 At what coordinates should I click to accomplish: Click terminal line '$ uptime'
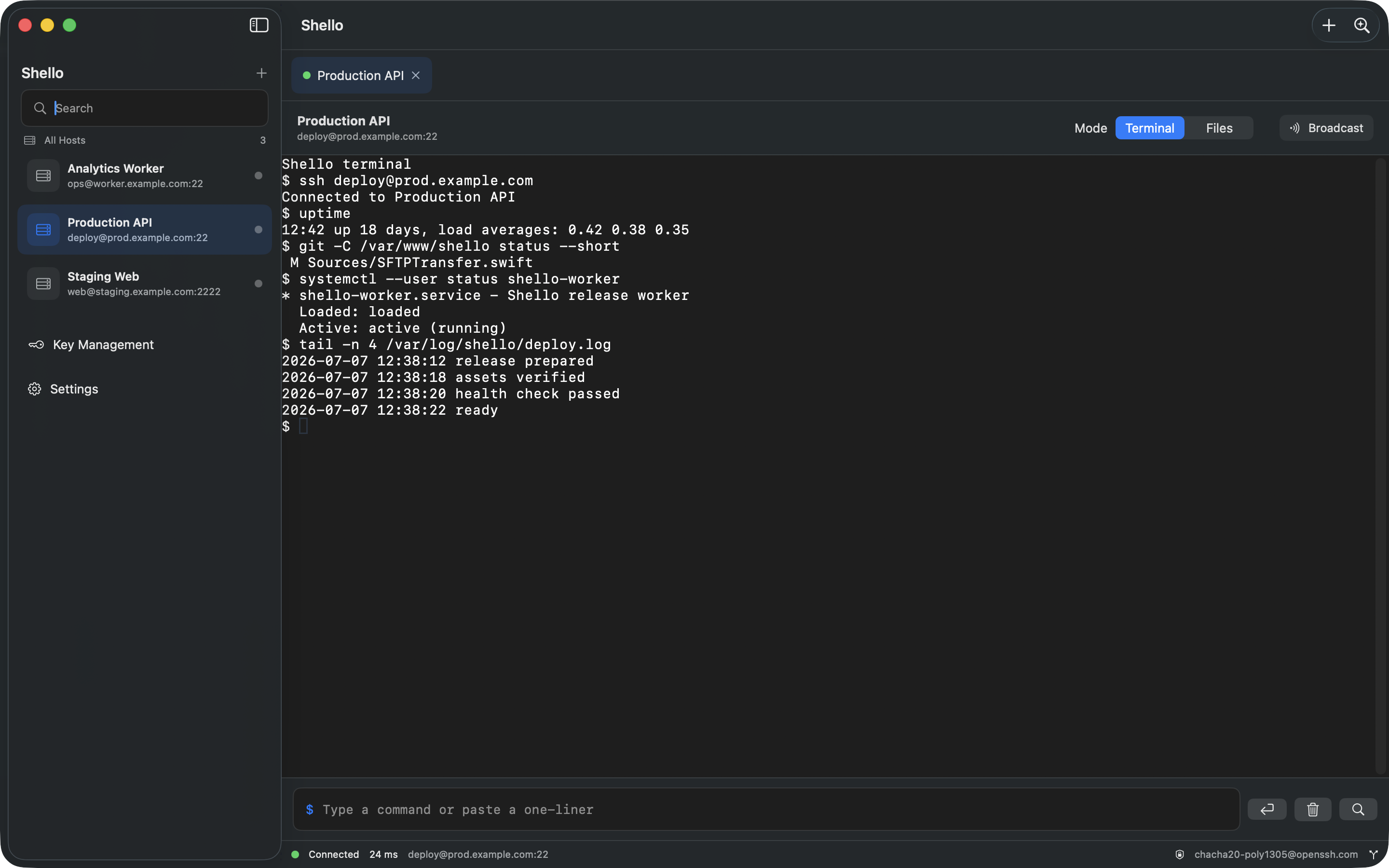316,213
